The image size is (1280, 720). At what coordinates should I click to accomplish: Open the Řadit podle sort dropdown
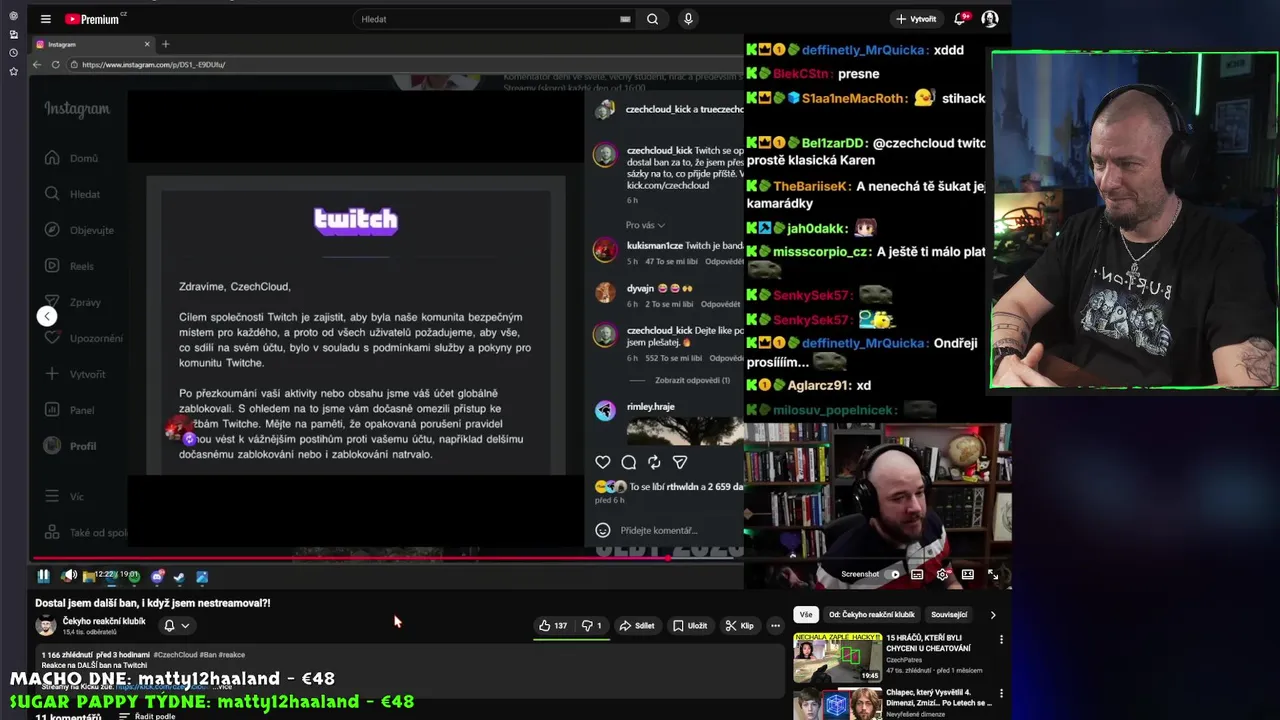pyautogui.click(x=147, y=716)
